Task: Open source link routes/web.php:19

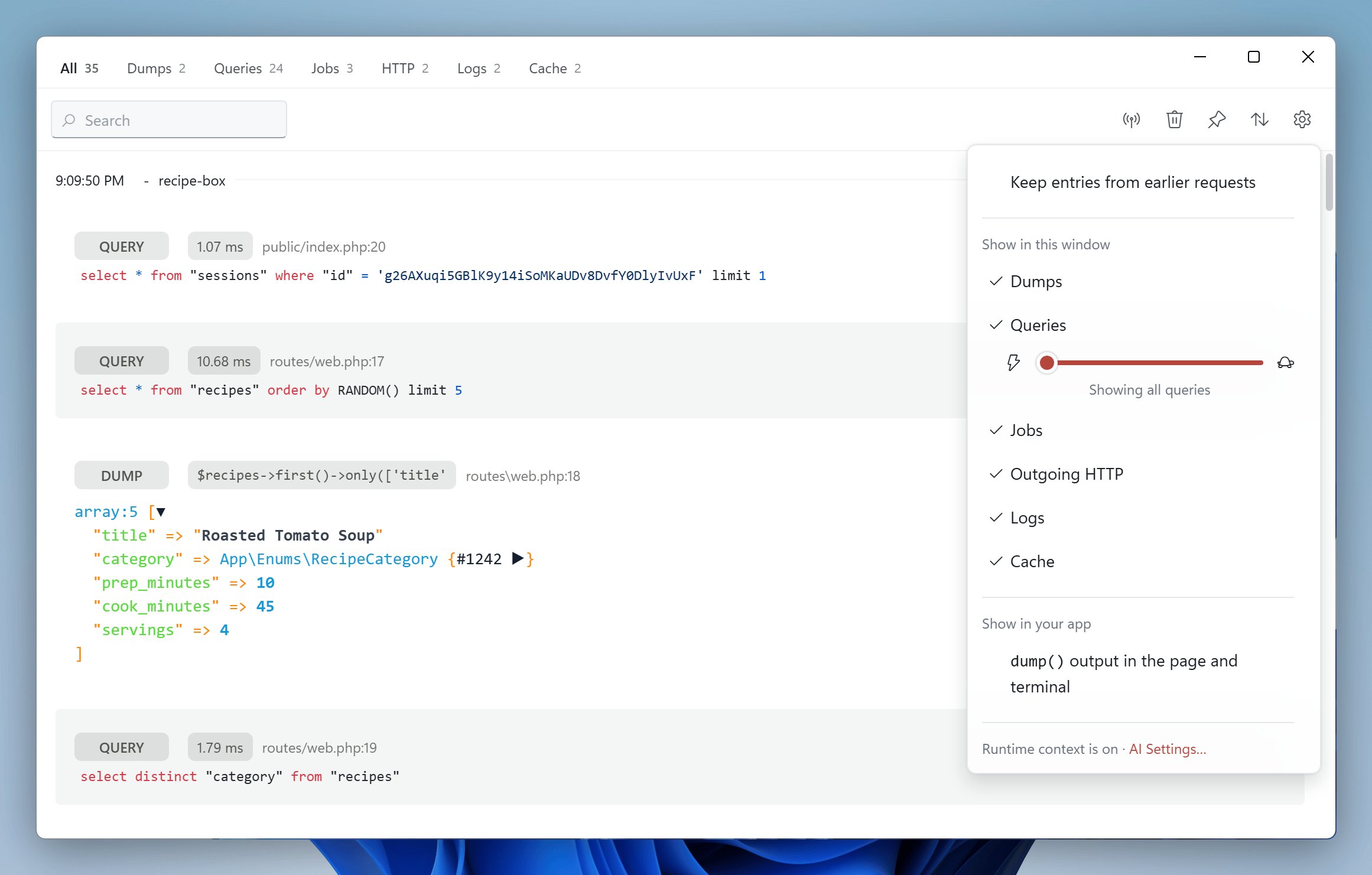Action: (x=319, y=748)
